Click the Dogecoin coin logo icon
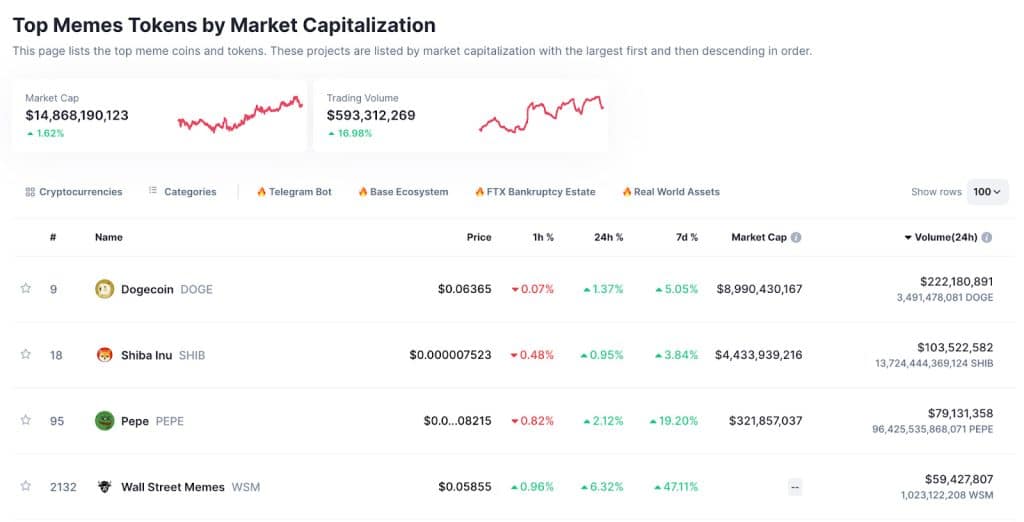Viewport: 1024px width, 522px height. tap(104, 289)
